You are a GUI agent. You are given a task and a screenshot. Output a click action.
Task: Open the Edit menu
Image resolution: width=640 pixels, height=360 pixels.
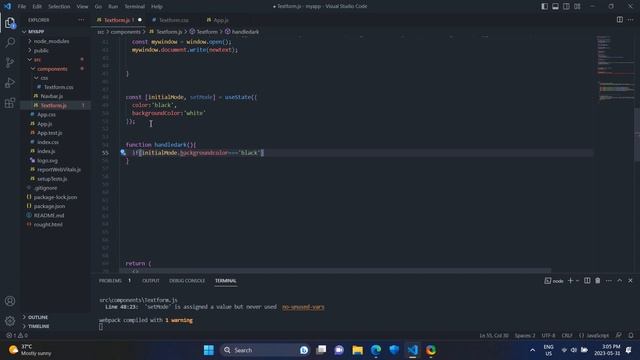pos(37,7)
